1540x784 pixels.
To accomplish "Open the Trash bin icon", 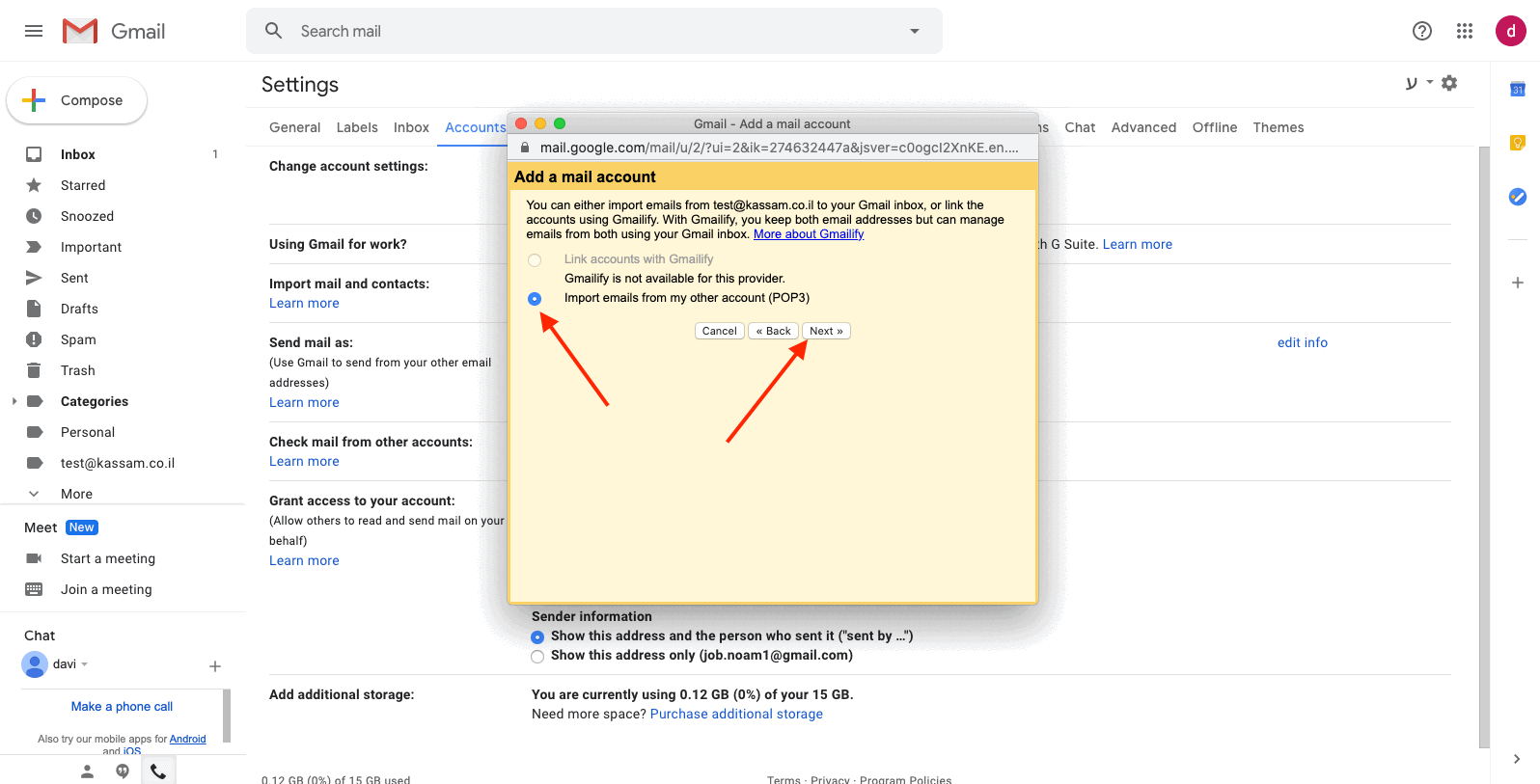I will coord(34,370).
